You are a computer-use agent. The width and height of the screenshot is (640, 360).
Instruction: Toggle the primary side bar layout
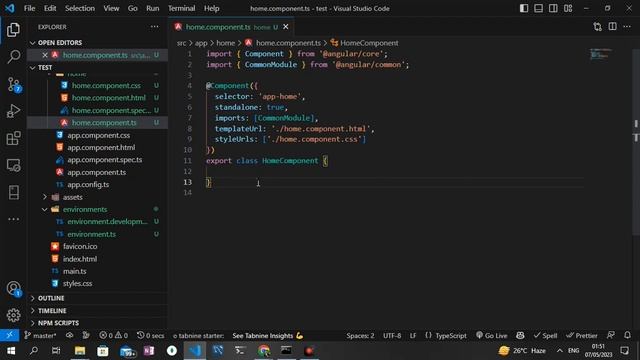(x=524, y=8)
